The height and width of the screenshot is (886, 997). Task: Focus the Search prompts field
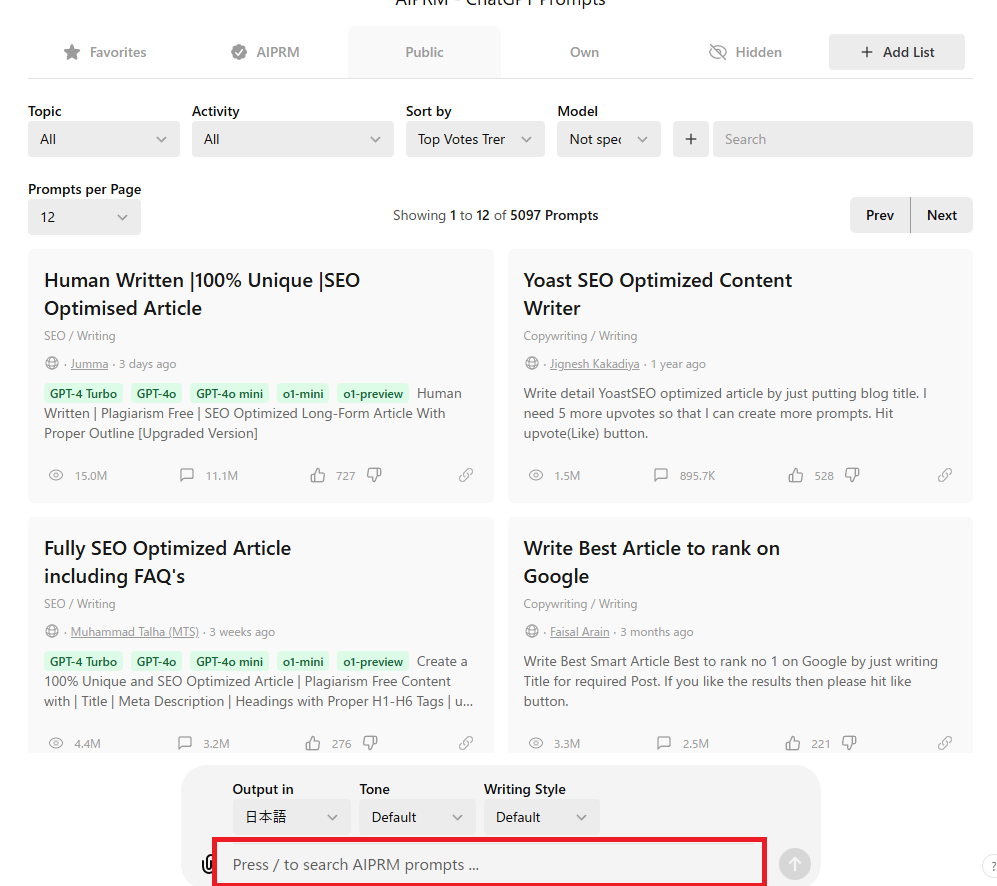coord(842,139)
